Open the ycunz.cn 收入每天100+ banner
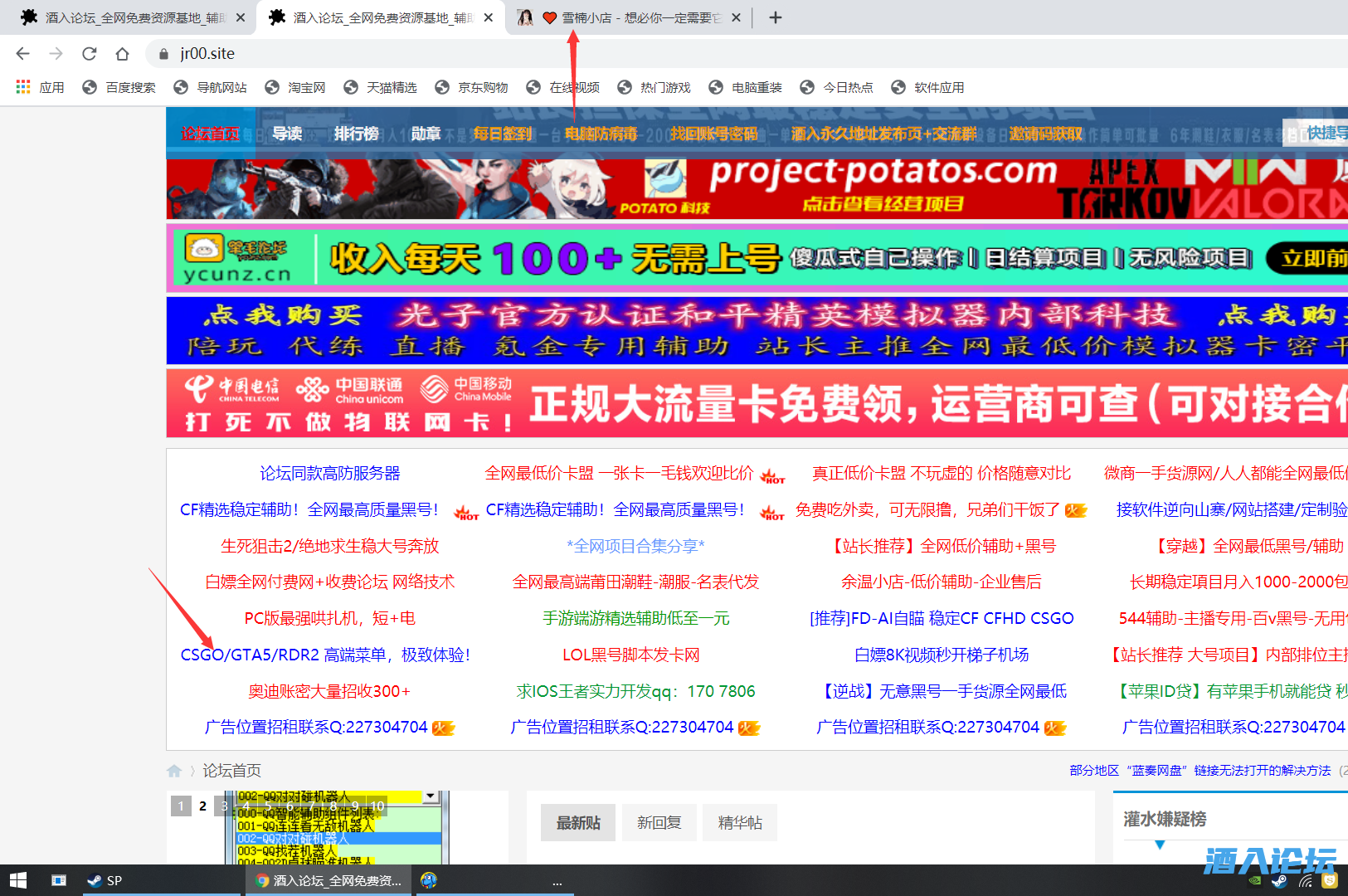Viewport: 1348px width, 896px height. tap(757, 258)
